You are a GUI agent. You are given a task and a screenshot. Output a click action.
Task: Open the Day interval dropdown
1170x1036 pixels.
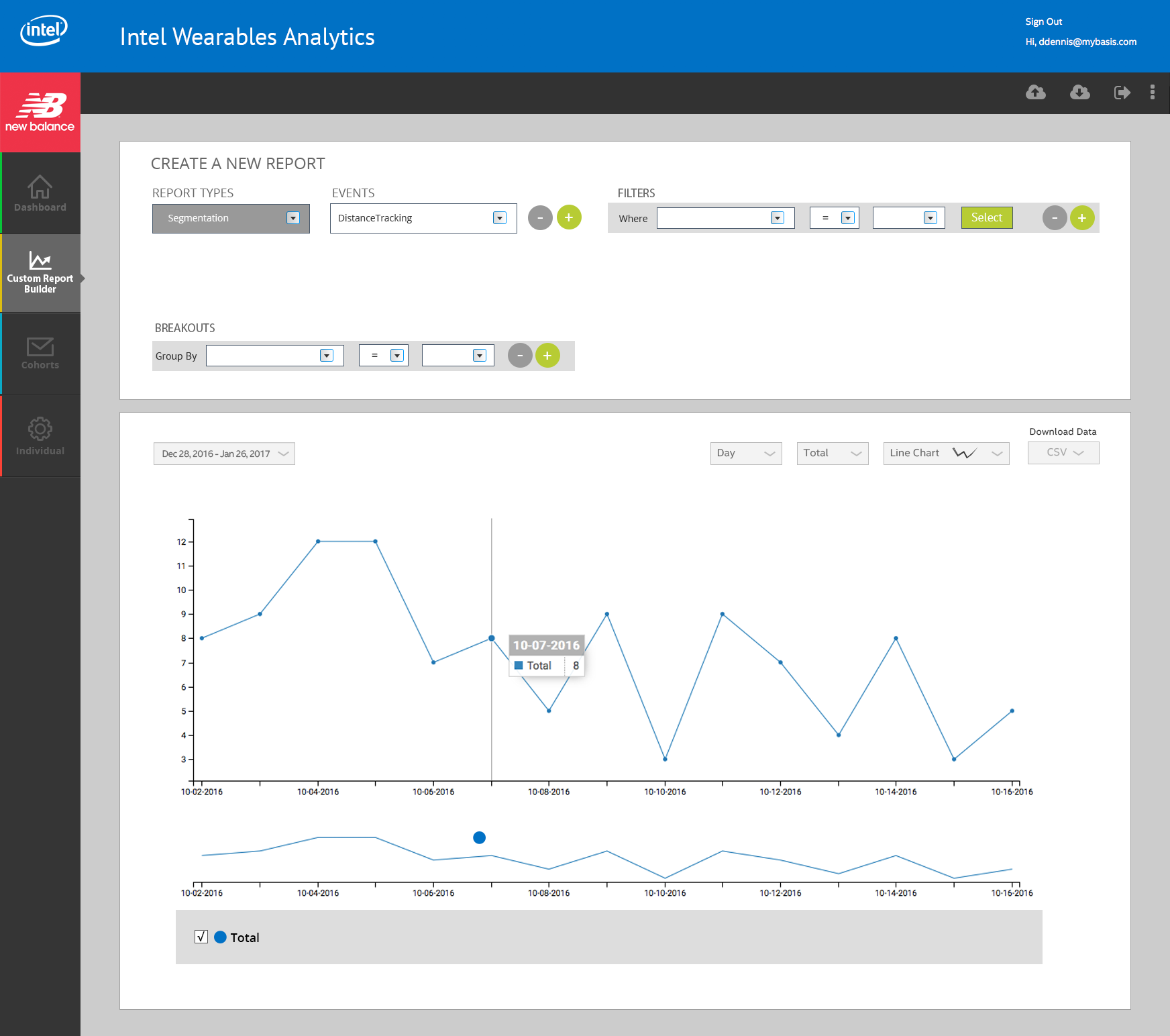coord(746,454)
